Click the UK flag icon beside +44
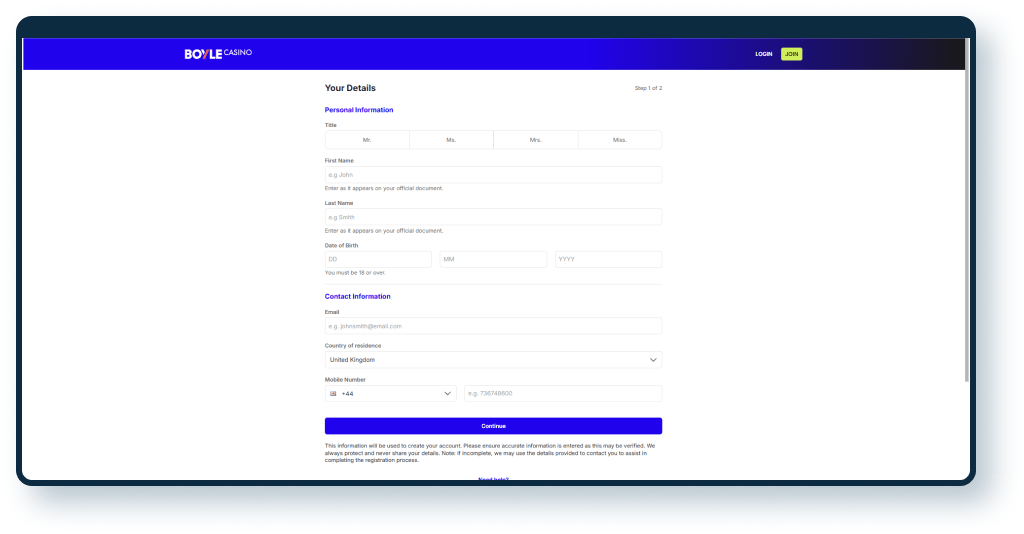This screenshot has width=1024, height=534. pos(333,394)
